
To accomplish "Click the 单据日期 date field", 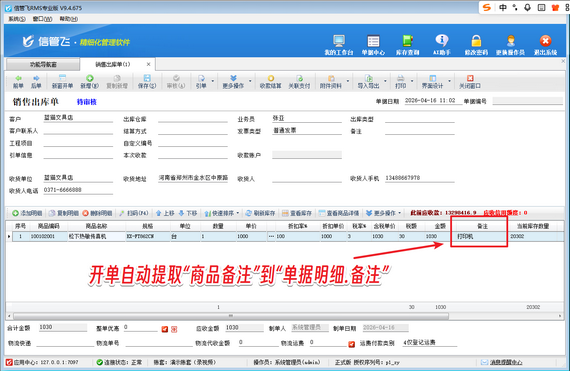I will click(433, 101).
